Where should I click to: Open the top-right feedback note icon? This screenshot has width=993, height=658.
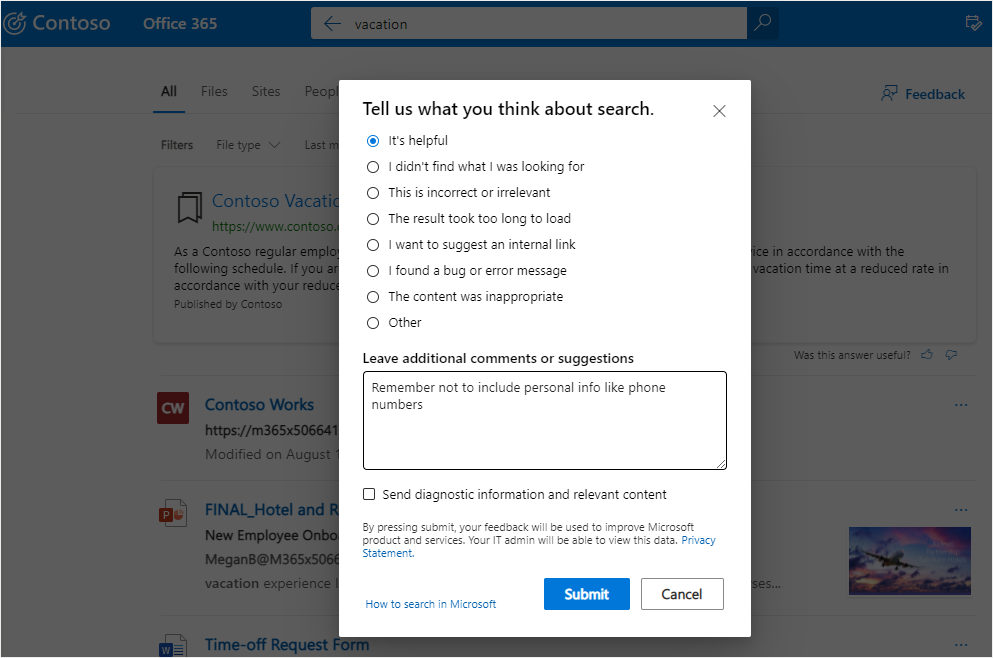[973, 23]
